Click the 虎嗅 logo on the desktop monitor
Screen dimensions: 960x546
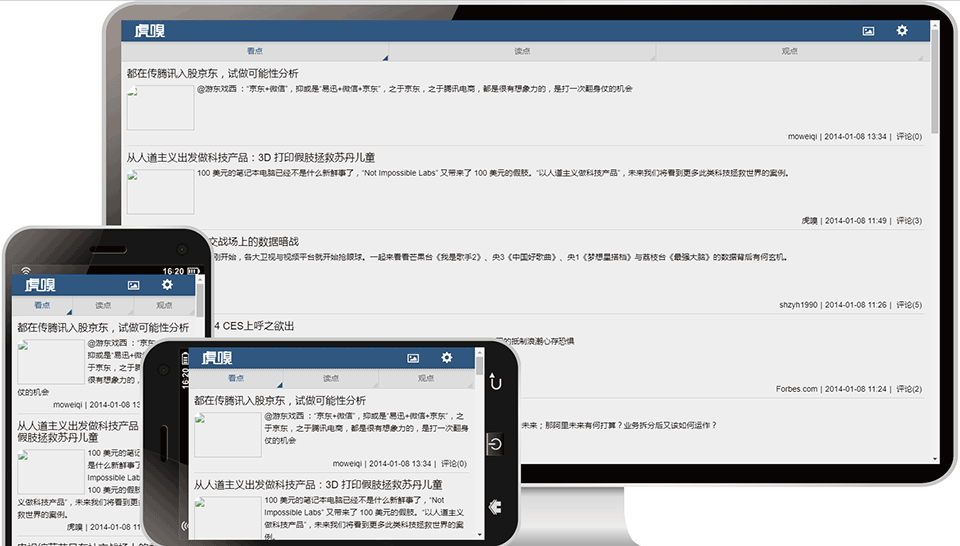[x=149, y=31]
